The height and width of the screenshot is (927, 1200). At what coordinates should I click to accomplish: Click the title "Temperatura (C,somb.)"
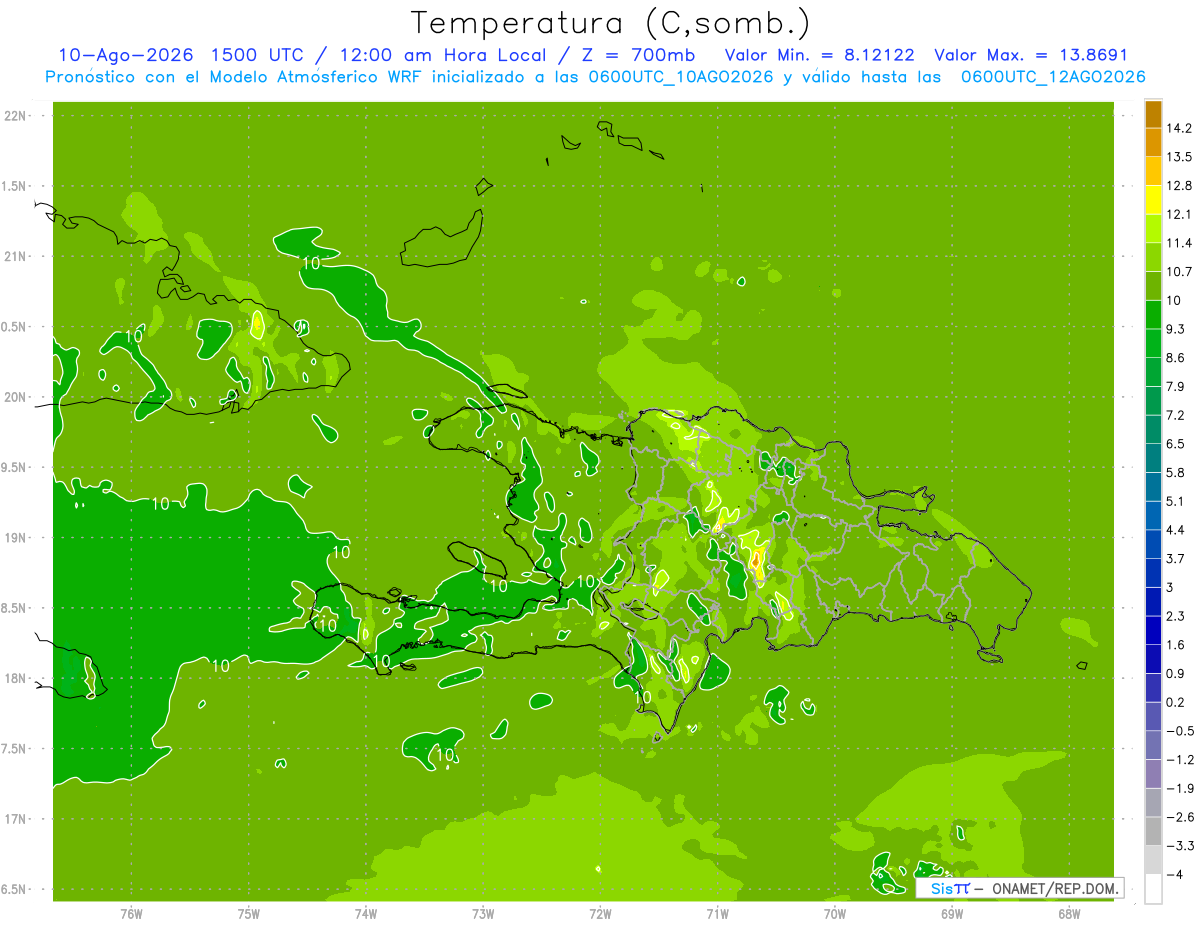tap(611, 23)
